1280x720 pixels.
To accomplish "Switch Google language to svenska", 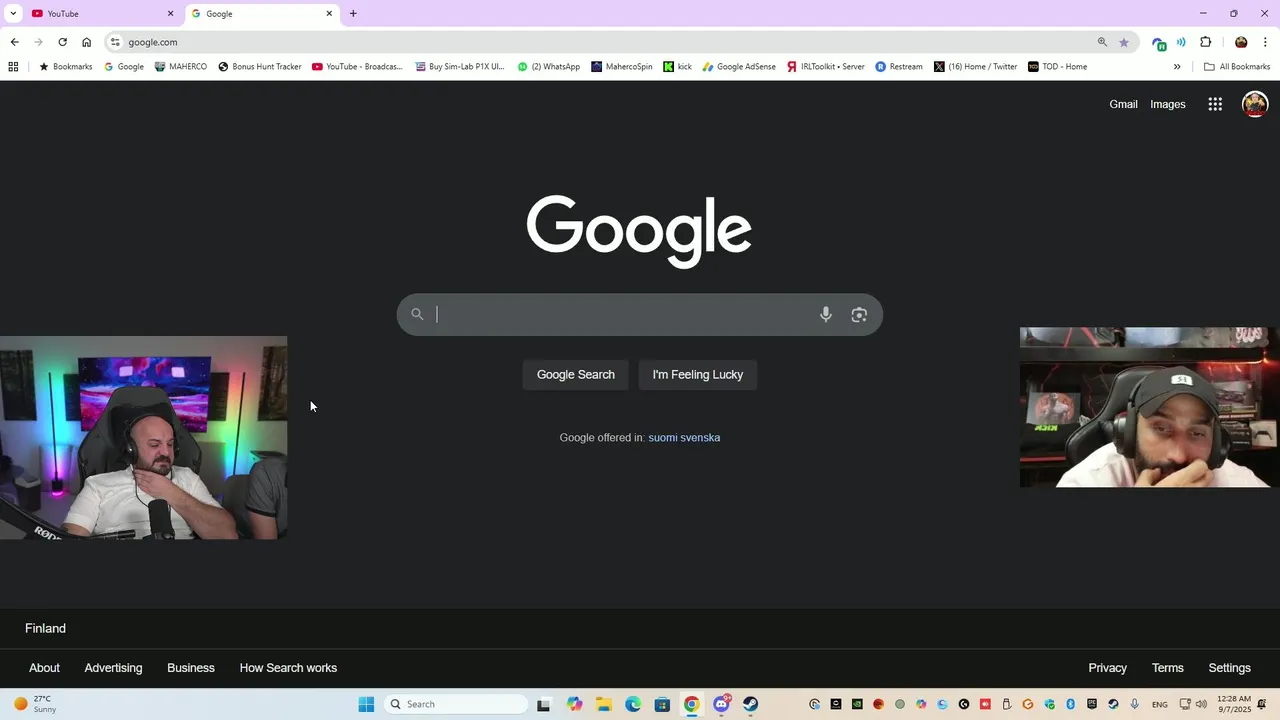I will [701, 437].
